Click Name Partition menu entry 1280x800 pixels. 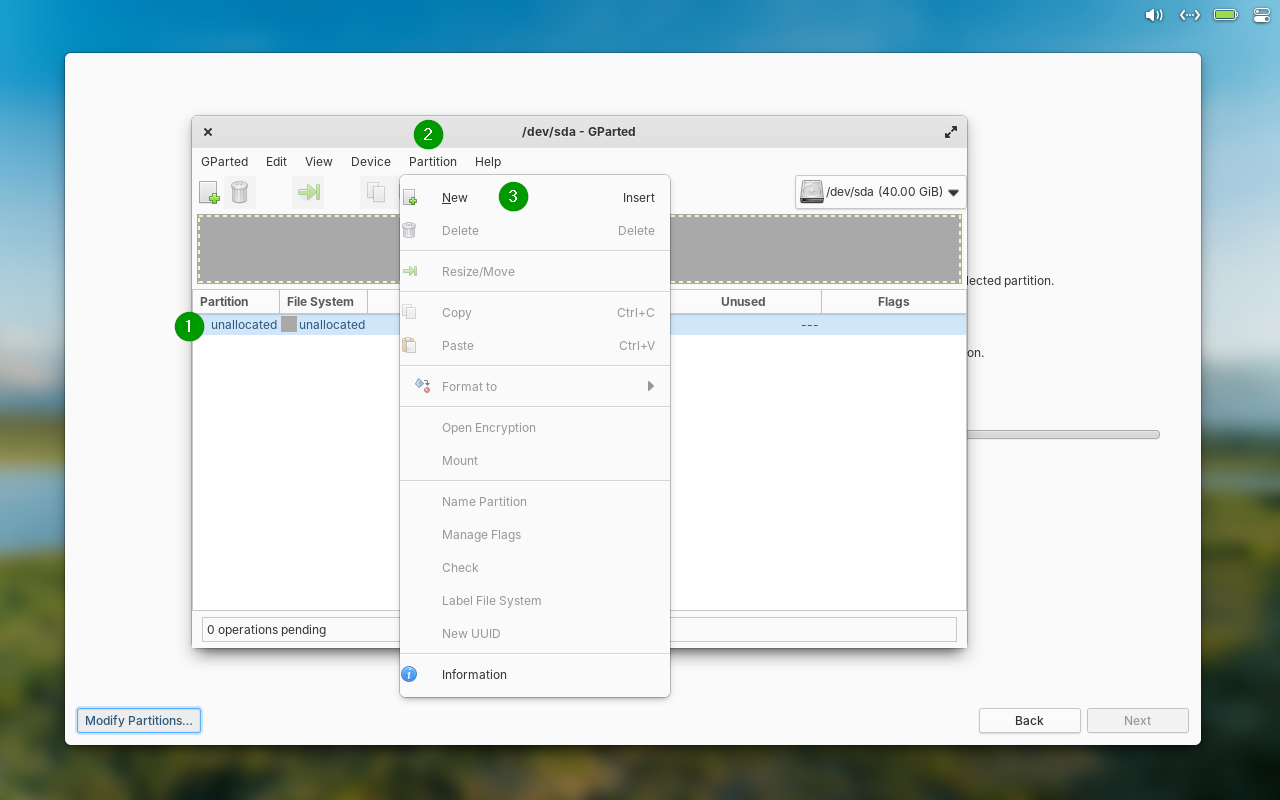(535, 502)
